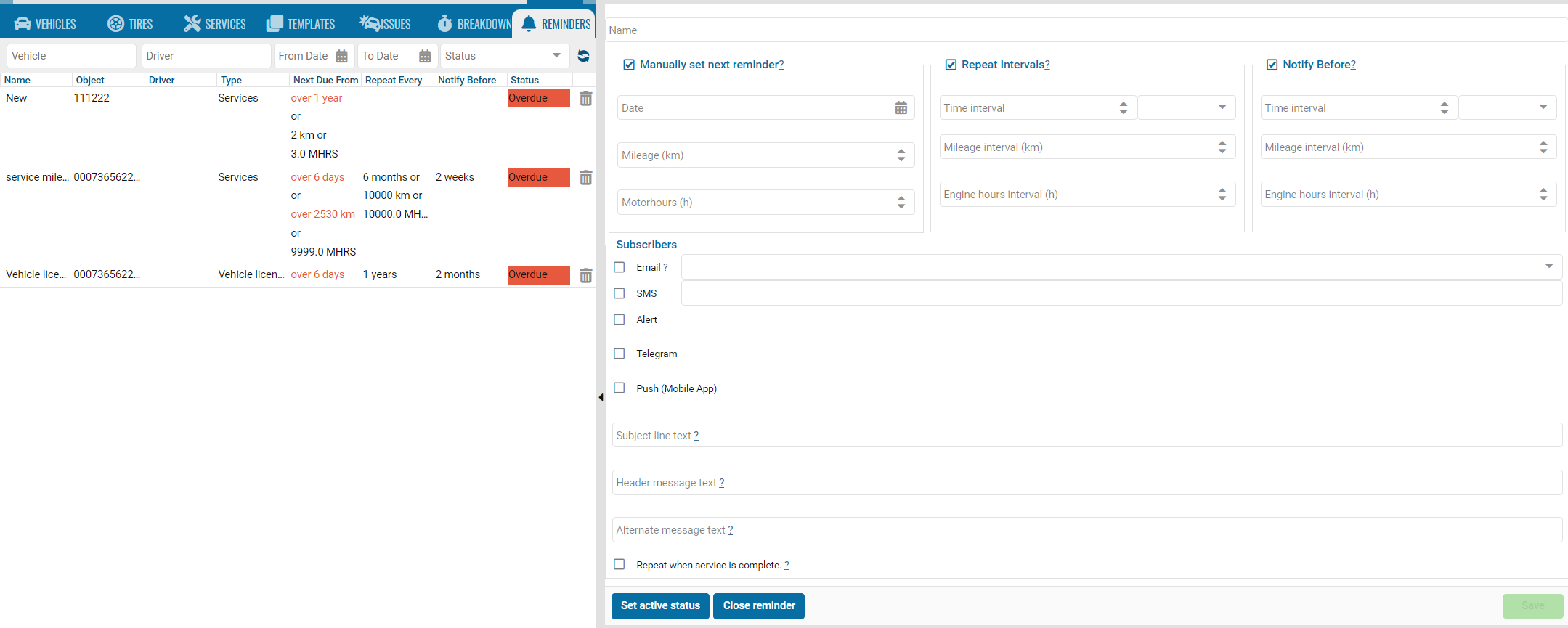This screenshot has height=628, width=1568.
Task: Switch to the Vehicles tab
Action: click(x=46, y=24)
